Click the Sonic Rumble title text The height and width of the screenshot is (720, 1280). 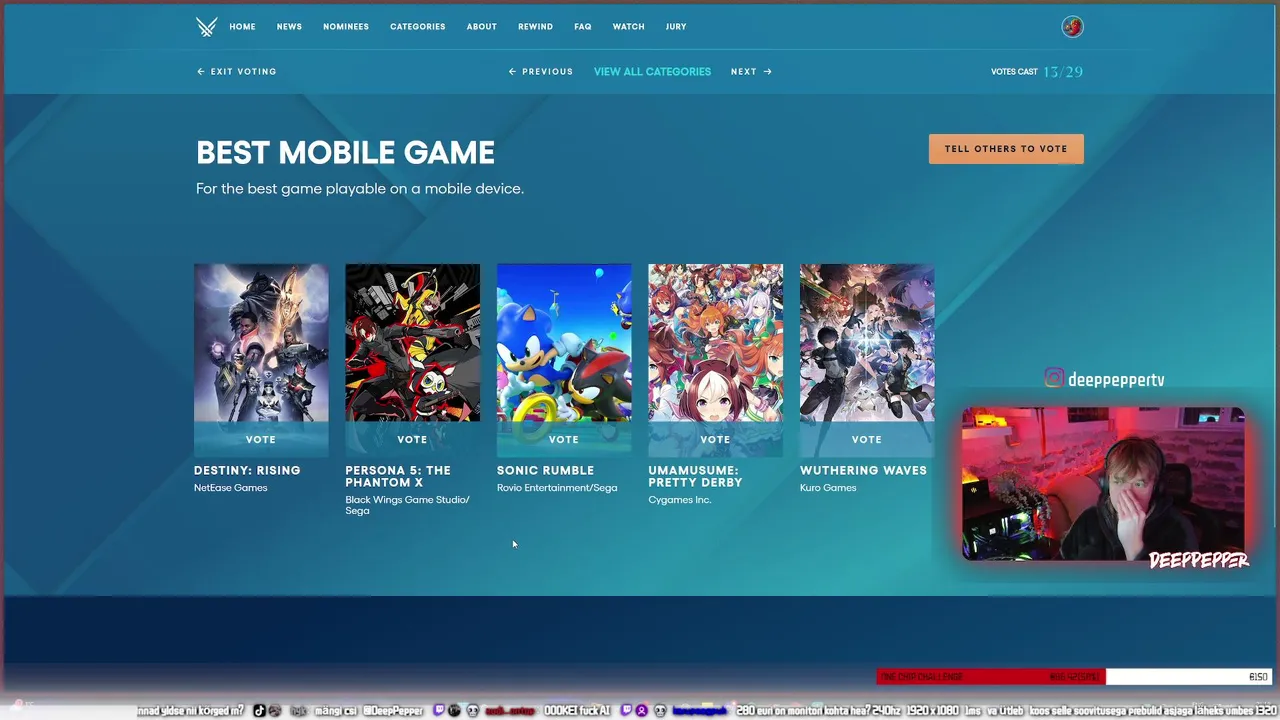pyautogui.click(x=545, y=470)
